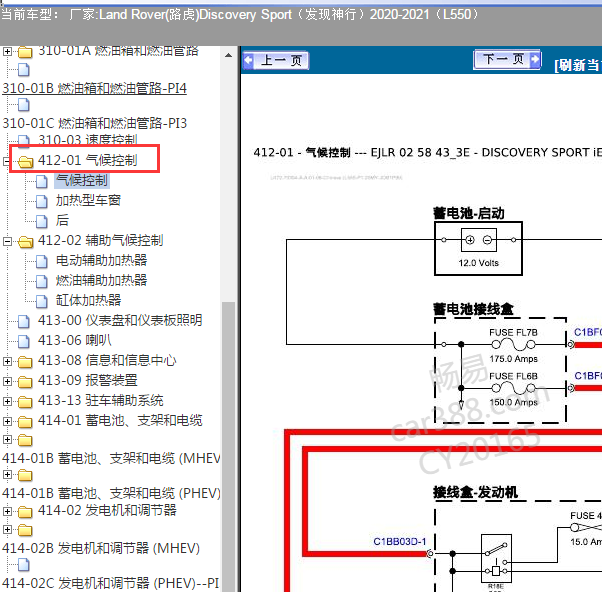
Task: Click the 上一页 previous page button
Action: (x=276, y=60)
